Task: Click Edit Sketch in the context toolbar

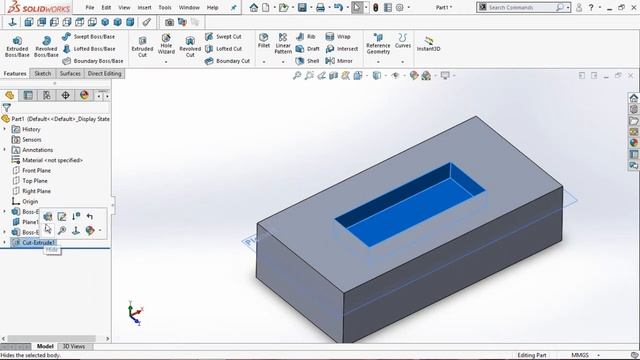Action: (62, 216)
